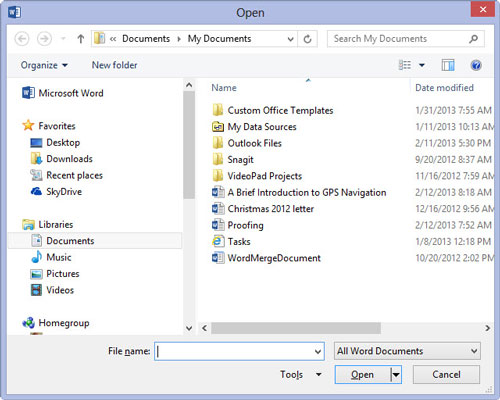Select the Documents library
Screen dimensions: 500x400
[x=95, y=241]
